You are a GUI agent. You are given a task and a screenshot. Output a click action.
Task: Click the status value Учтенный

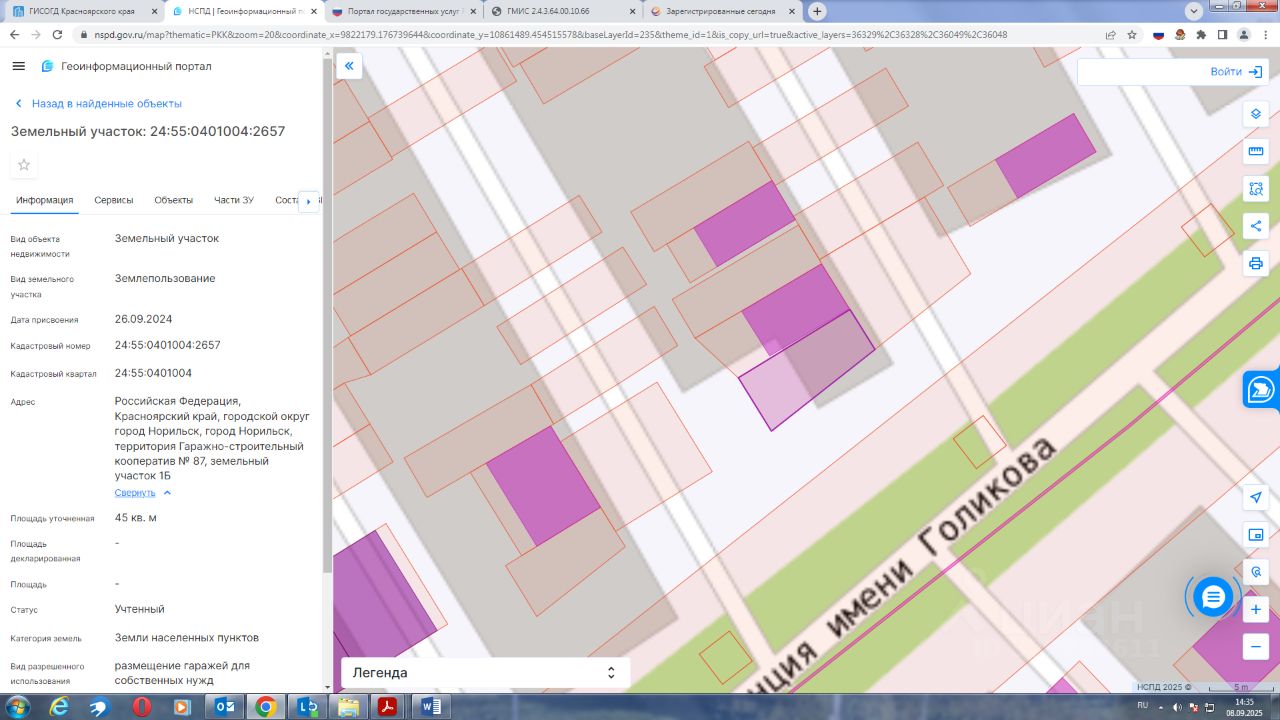click(140, 609)
